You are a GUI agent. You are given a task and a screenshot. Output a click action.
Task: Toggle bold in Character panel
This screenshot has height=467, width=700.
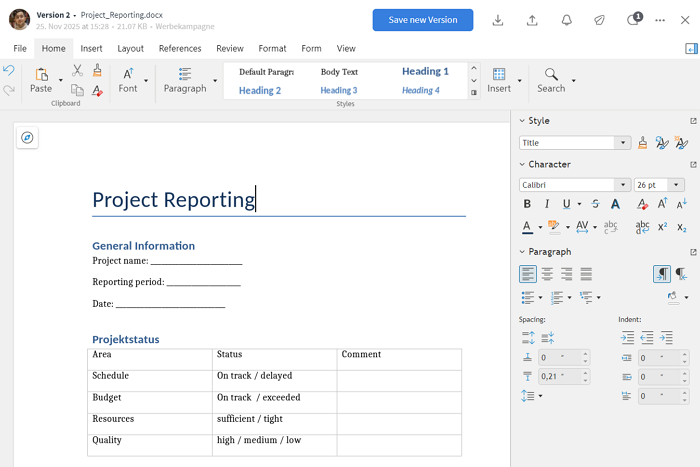[527, 204]
